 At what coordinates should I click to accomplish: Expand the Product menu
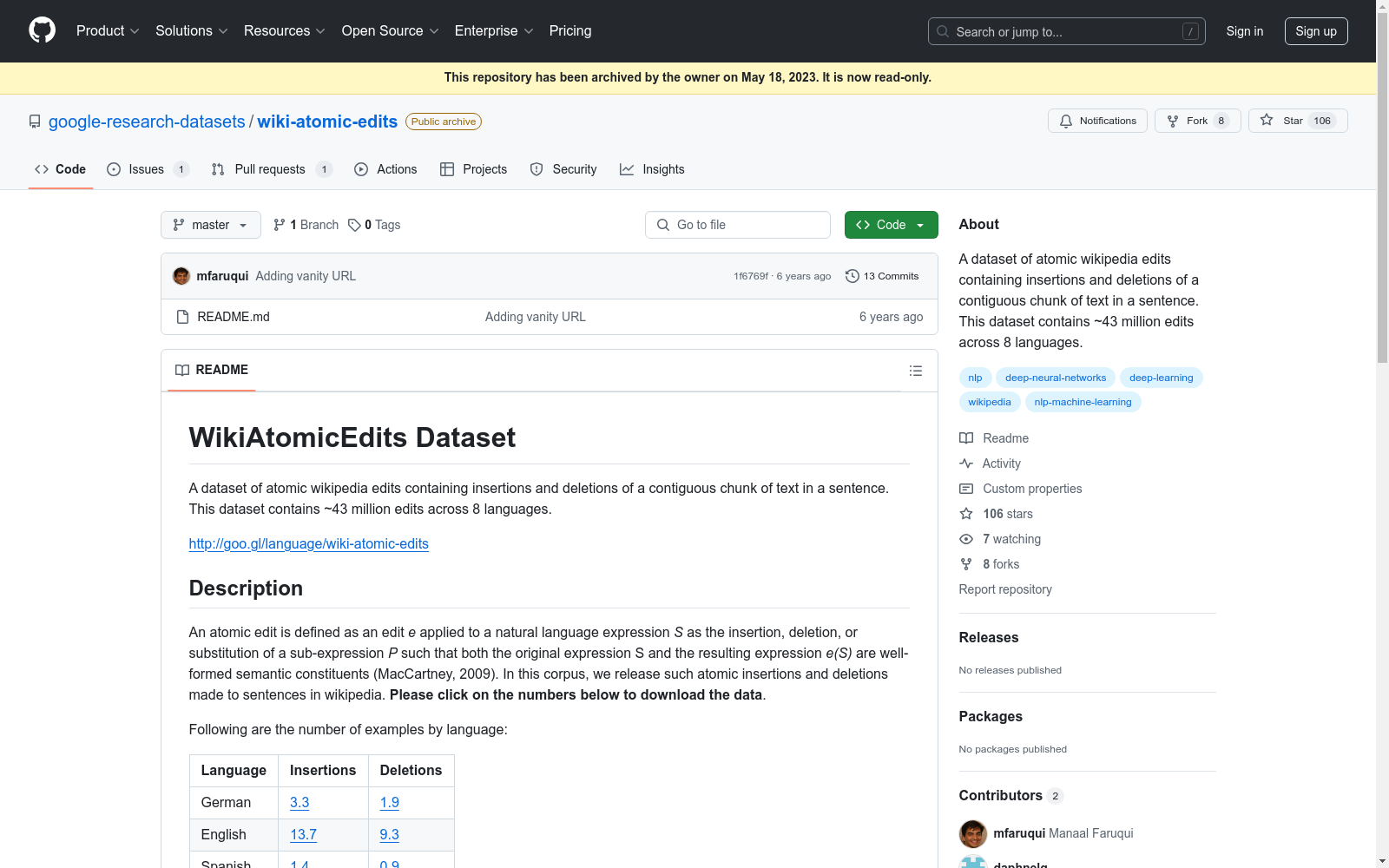tap(108, 31)
